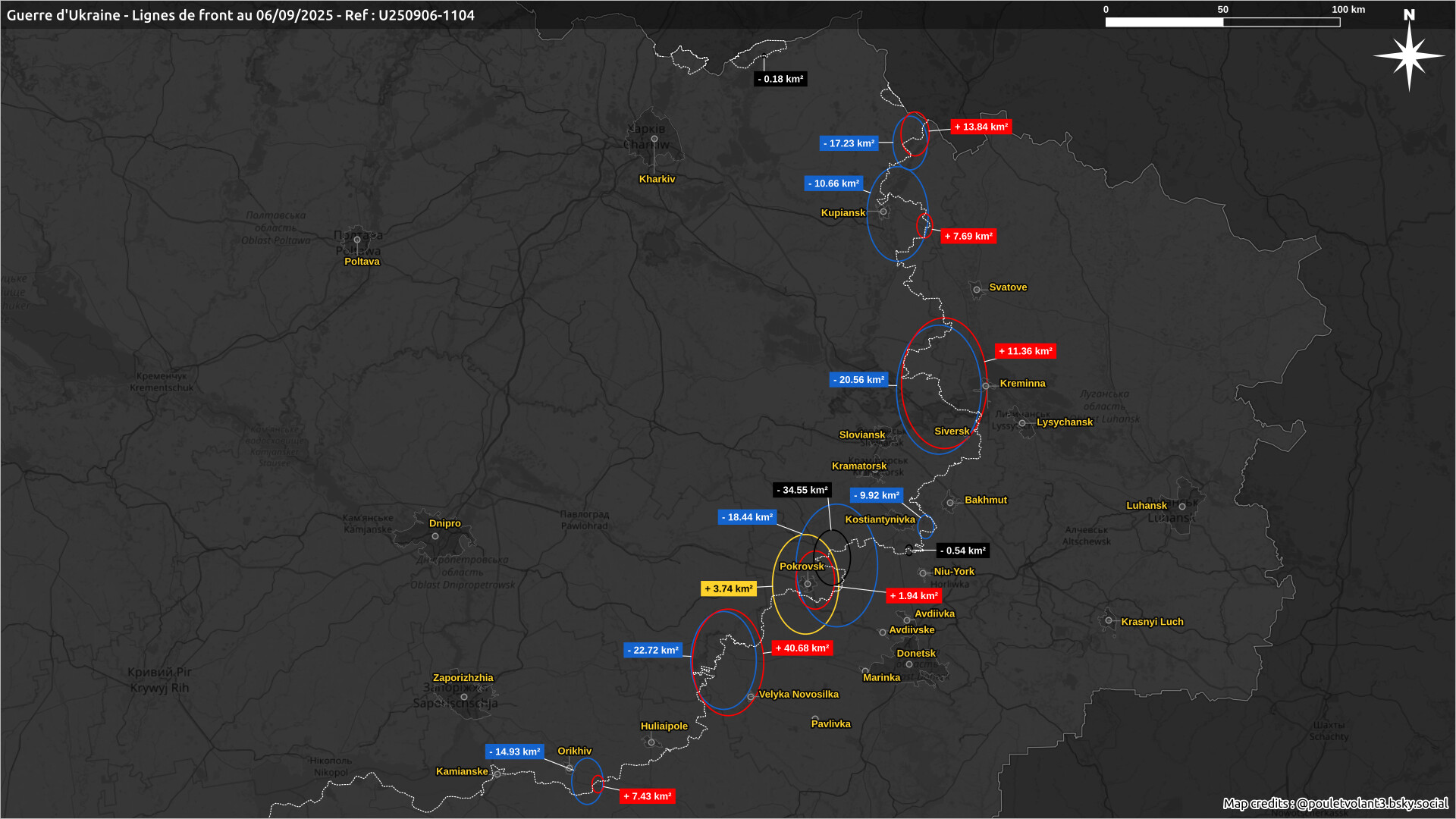
Task: Click the red + 7.43 km² label
Action: click(648, 796)
